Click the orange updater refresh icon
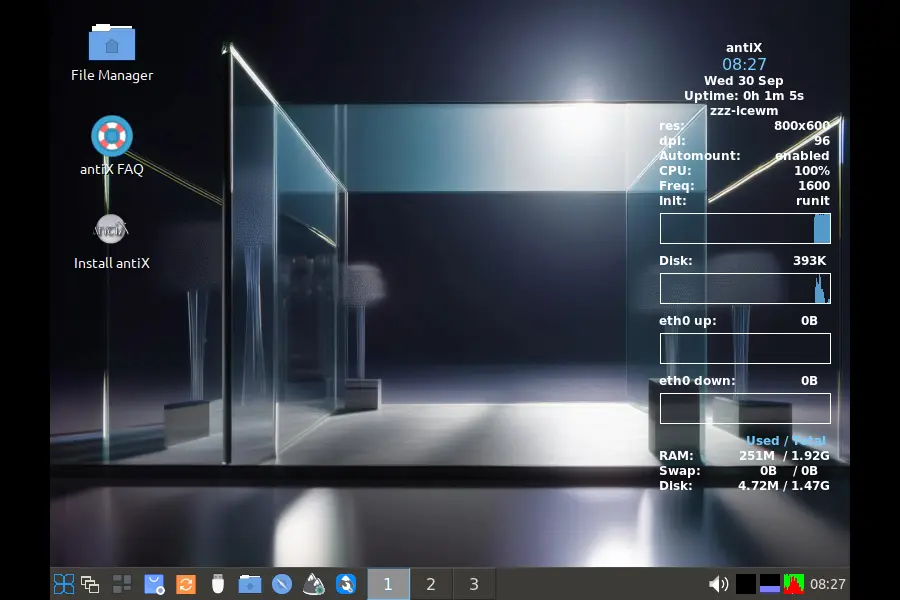Screen dimensions: 900x600 [x=185, y=584]
